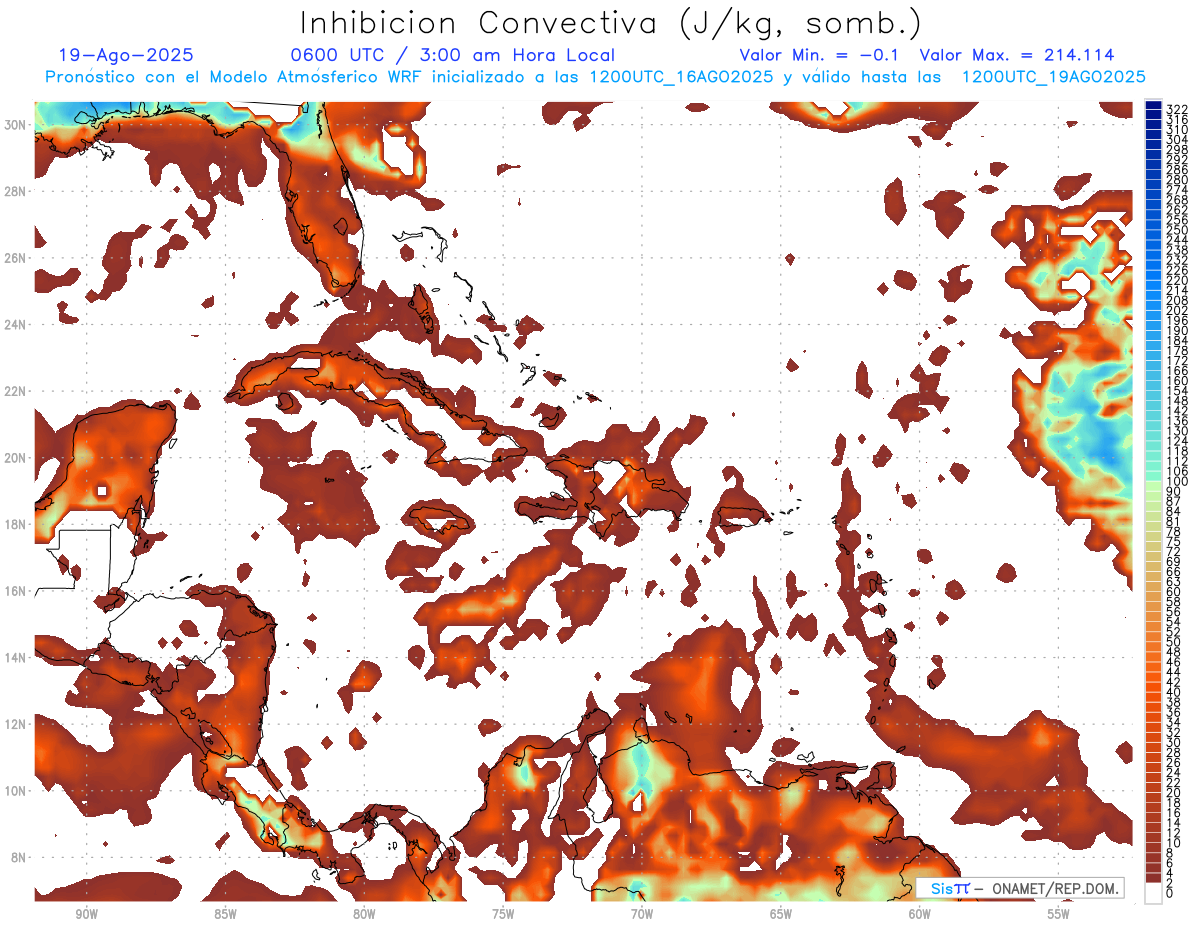Click the 60W longitude label
The height and width of the screenshot is (927, 1200).
pyautogui.click(x=920, y=914)
